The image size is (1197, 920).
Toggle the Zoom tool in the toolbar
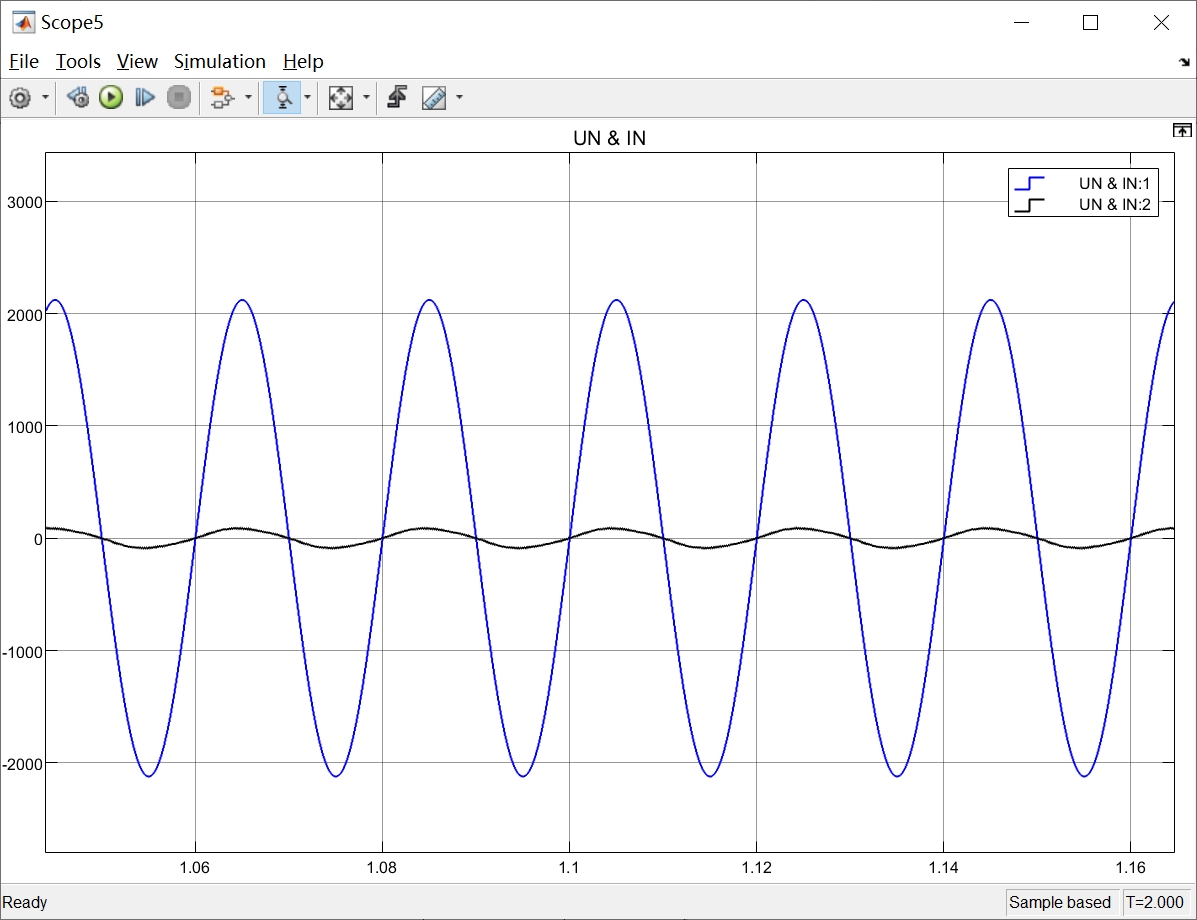point(282,98)
